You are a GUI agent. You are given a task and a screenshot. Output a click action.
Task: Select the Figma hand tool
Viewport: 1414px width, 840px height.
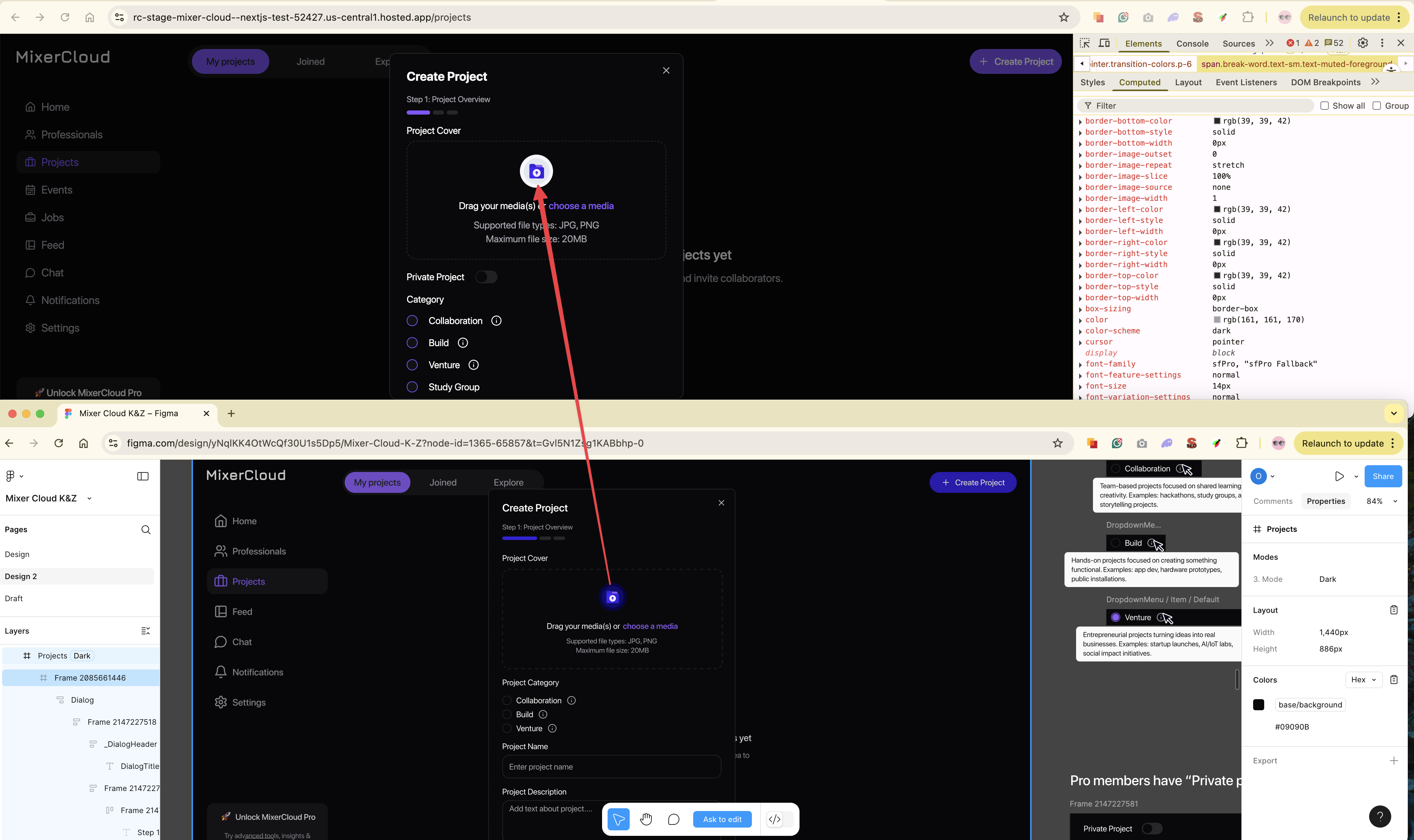646,819
